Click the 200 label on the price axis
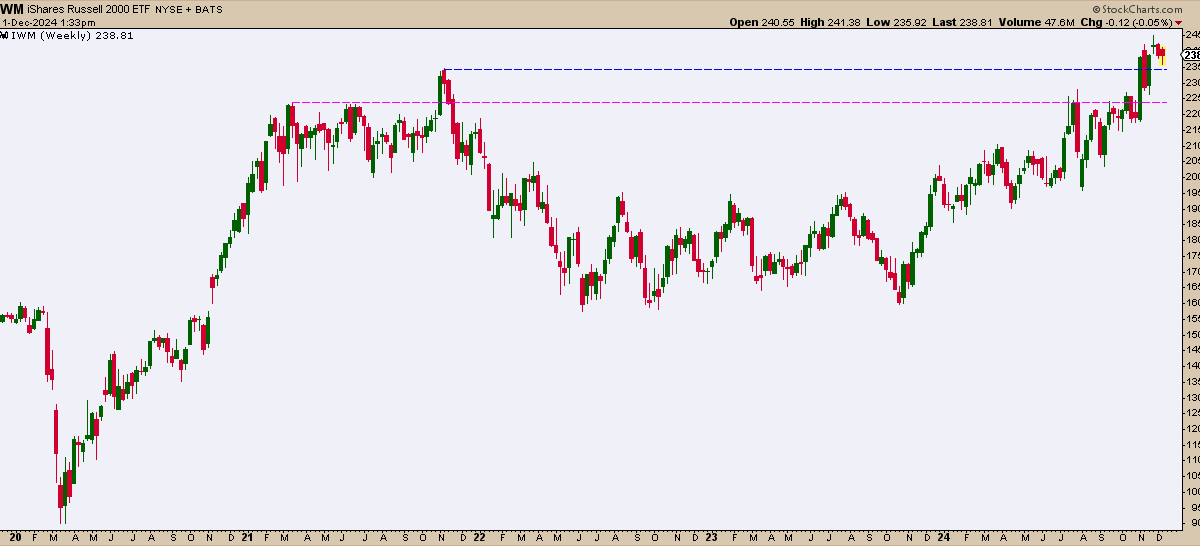This screenshot has width=1200, height=546. [x=1191, y=176]
